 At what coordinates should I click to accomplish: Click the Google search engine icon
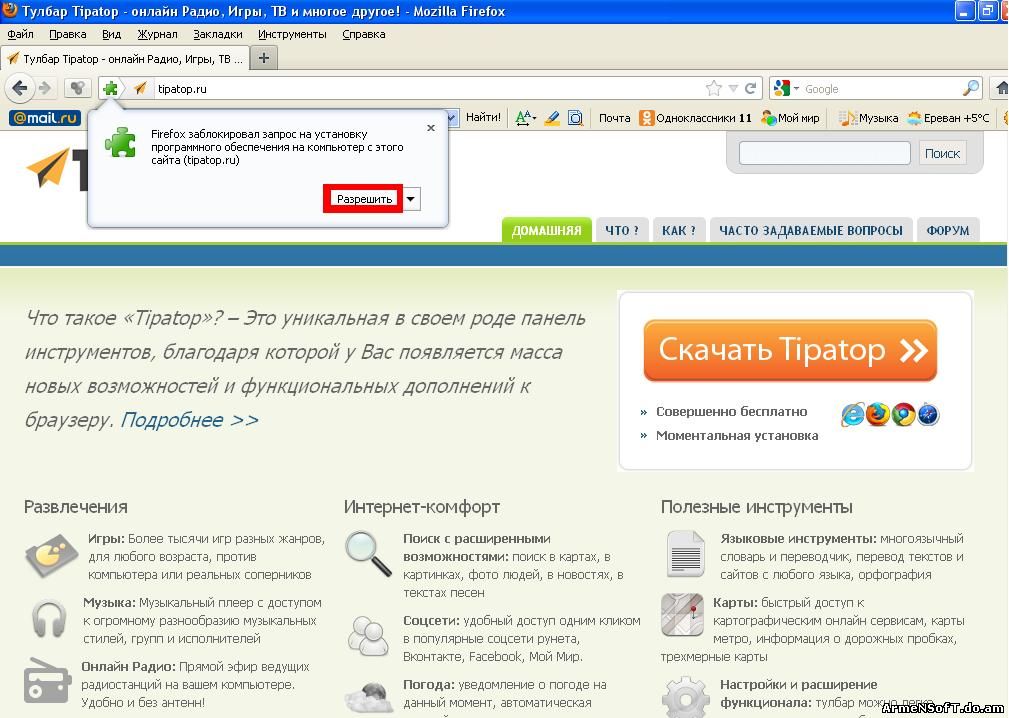pyautogui.click(x=781, y=89)
